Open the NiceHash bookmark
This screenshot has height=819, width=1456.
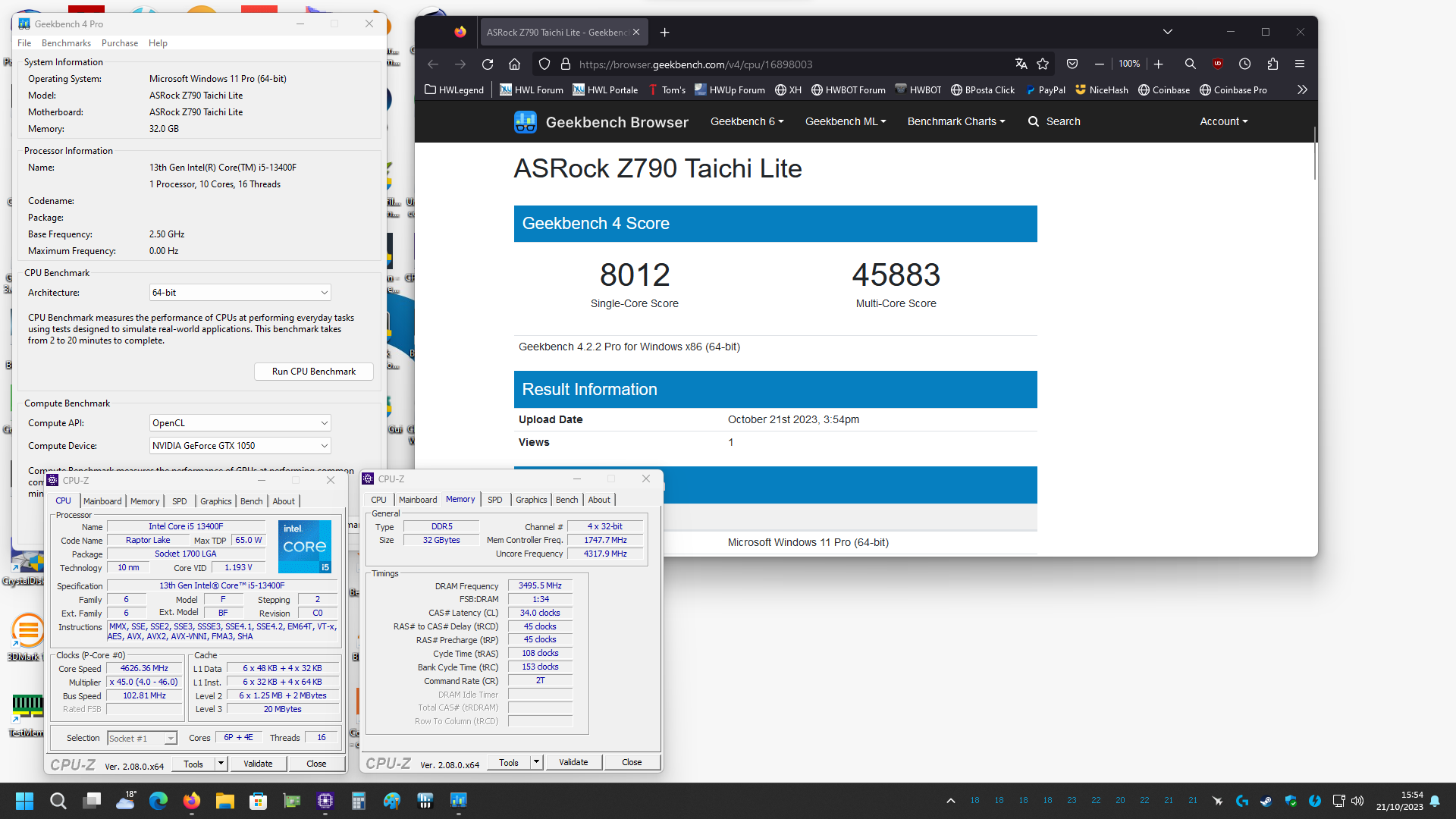click(1101, 89)
